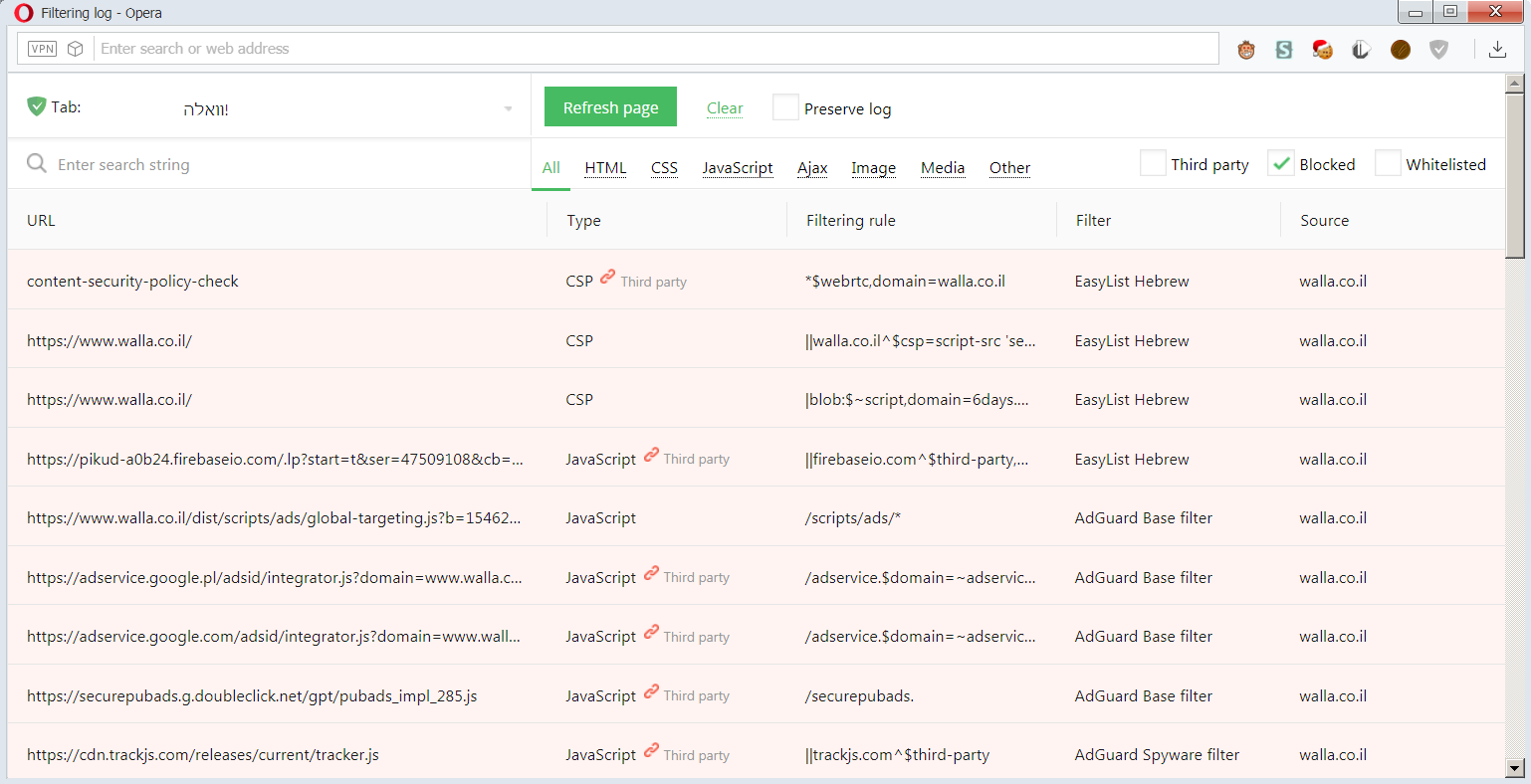The width and height of the screenshot is (1531, 784).
Task: Select the global-targeting.js URL row
Action: [274, 517]
